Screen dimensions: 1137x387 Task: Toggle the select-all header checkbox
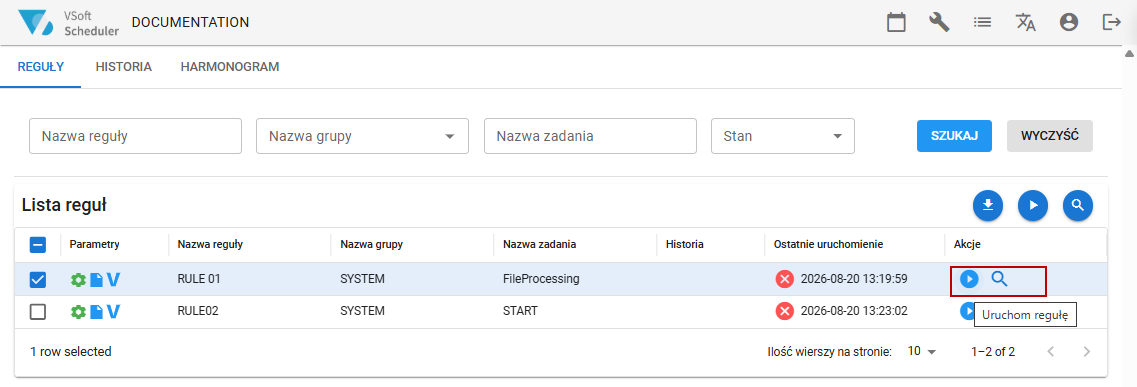(x=38, y=245)
